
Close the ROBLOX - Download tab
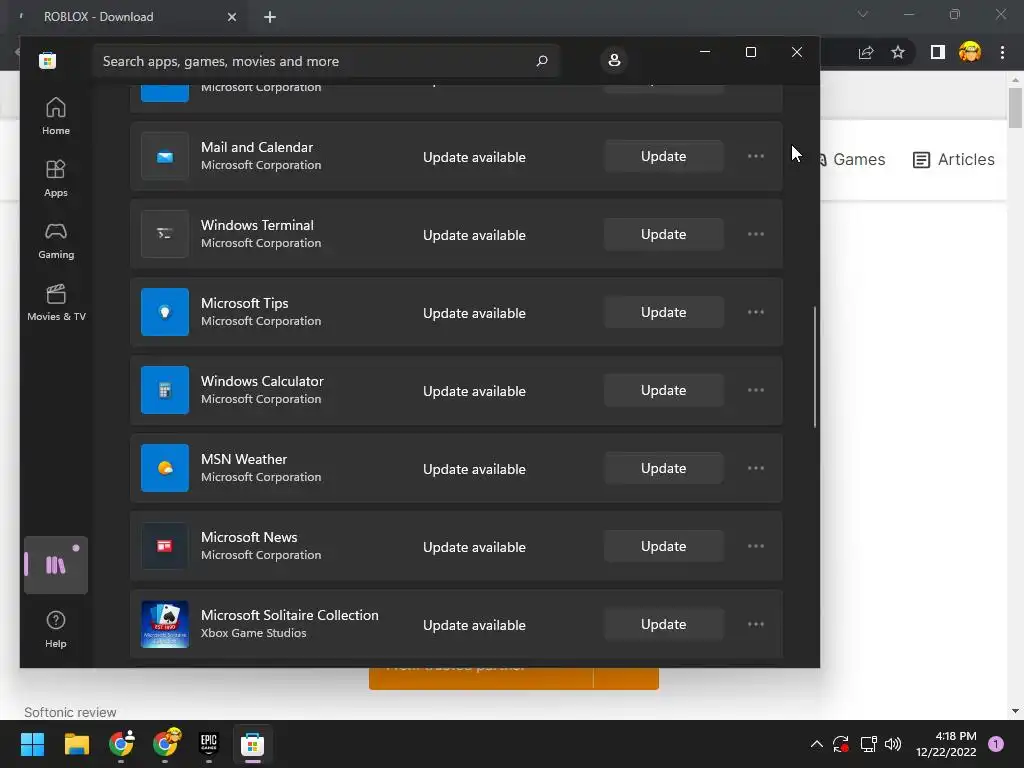(232, 17)
